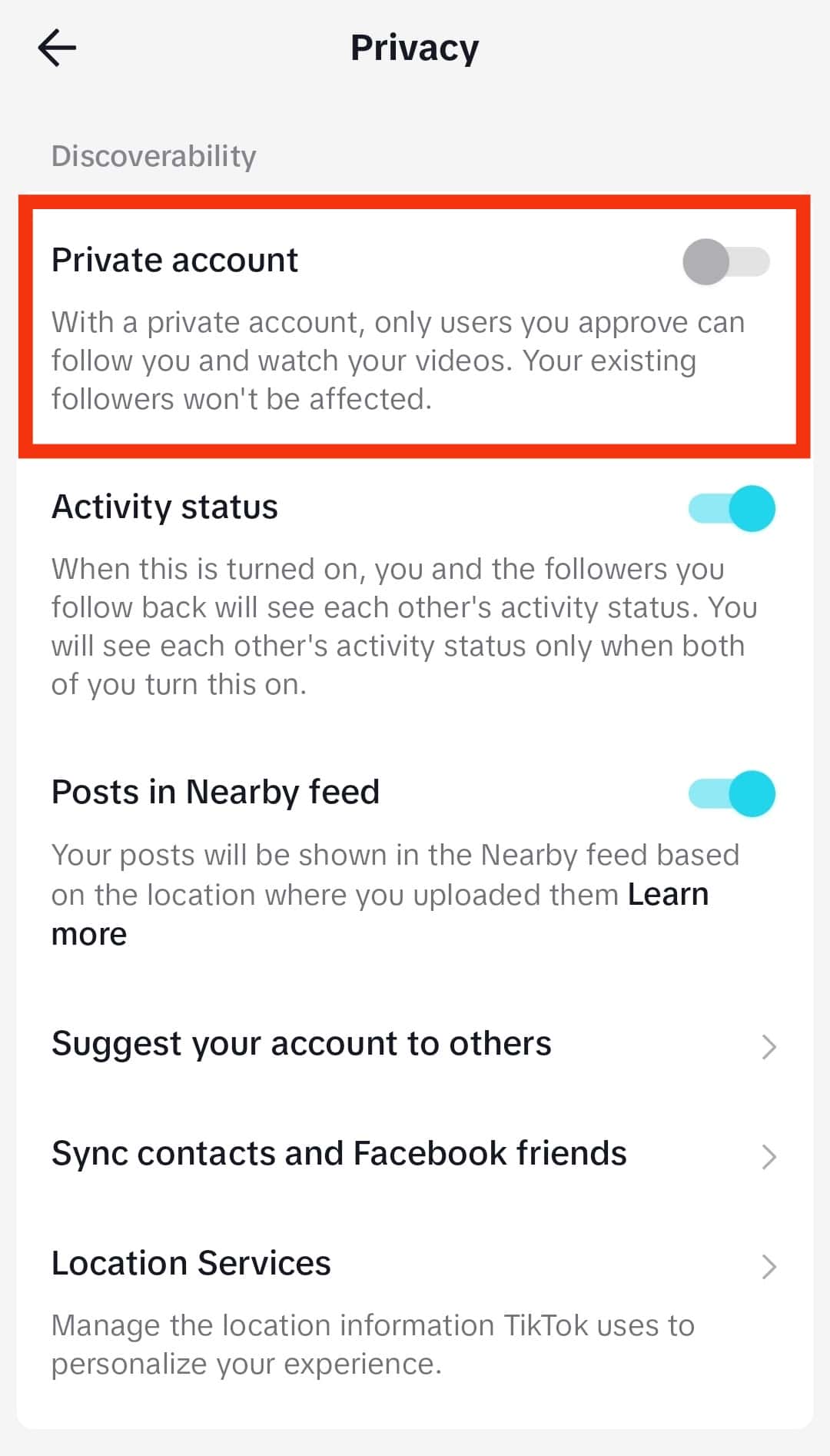Enable the Private account toggle
This screenshot has width=830, height=1456.
[x=726, y=261]
